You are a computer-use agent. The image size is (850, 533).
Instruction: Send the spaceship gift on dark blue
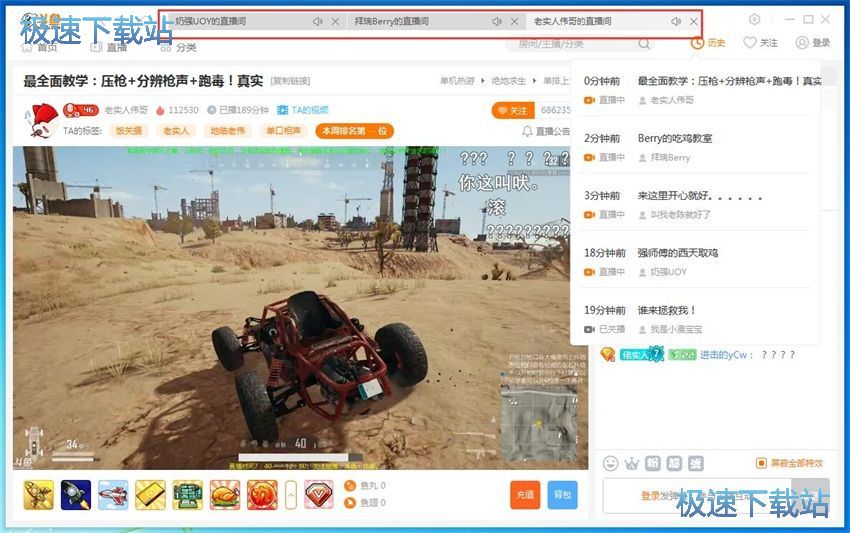click(76, 495)
